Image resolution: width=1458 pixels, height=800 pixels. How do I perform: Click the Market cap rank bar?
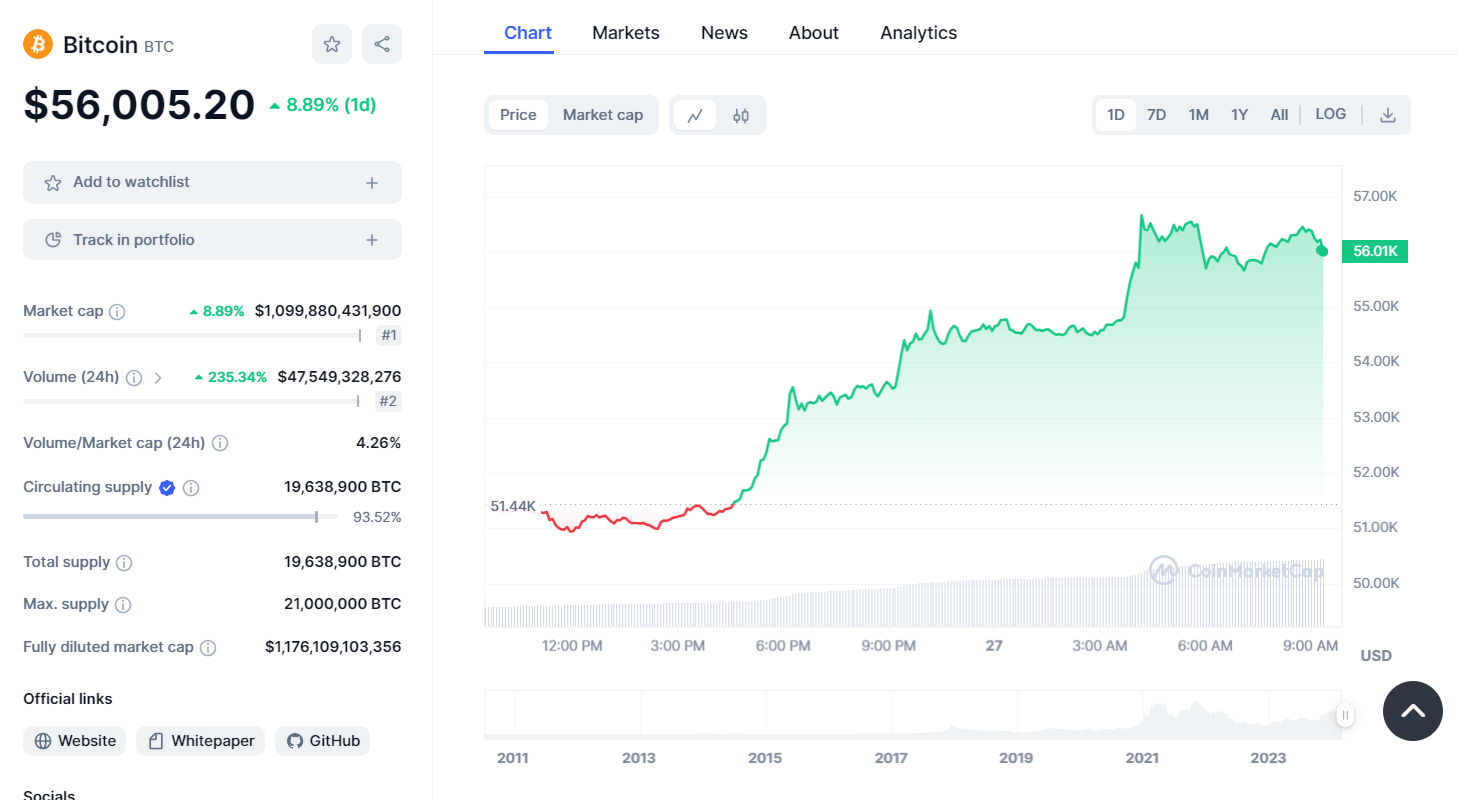[192, 336]
